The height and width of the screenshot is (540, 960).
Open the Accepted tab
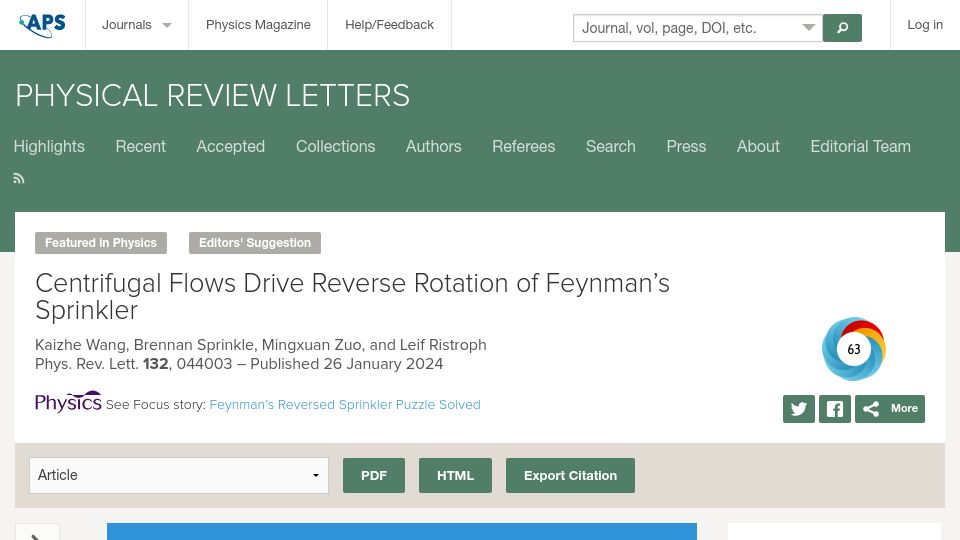230,146
